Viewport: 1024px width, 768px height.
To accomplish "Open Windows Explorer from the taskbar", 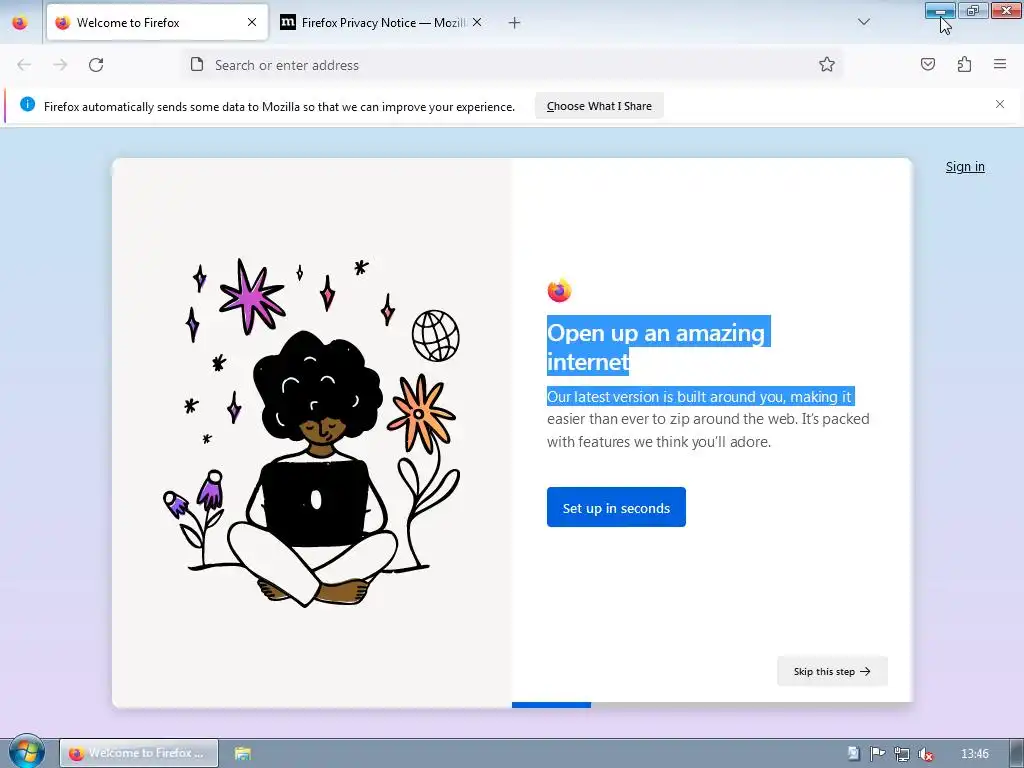I will pyautogui.click(x=242, y=753).
